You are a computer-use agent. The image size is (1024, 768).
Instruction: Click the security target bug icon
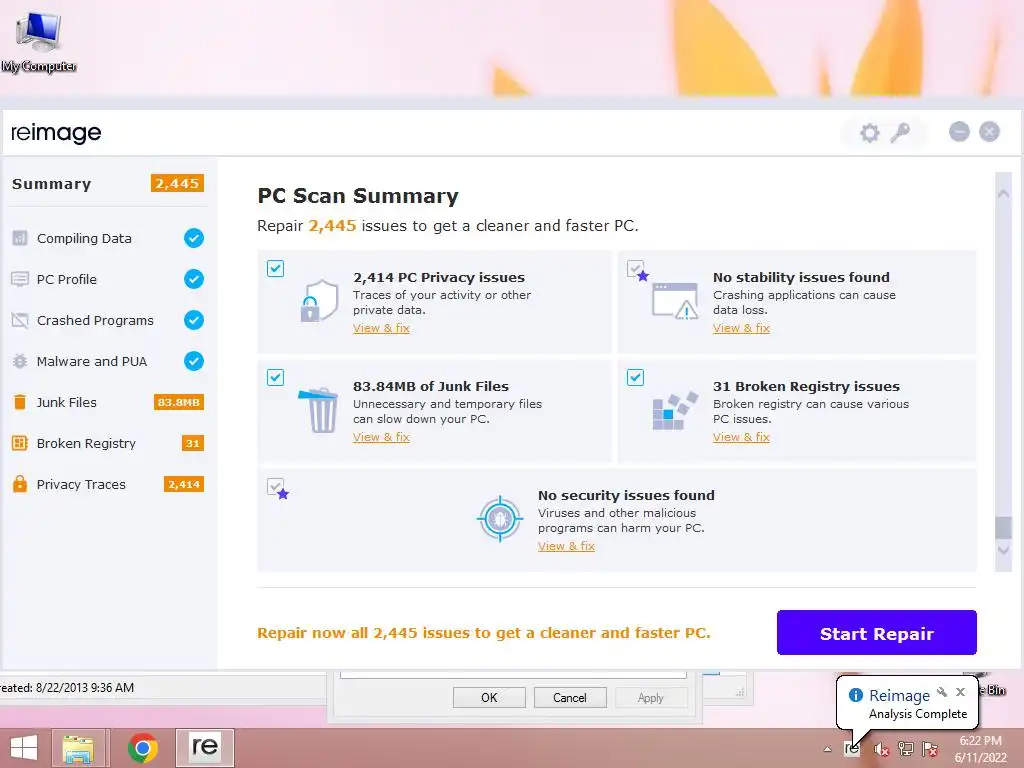click(x=500, y=519)
